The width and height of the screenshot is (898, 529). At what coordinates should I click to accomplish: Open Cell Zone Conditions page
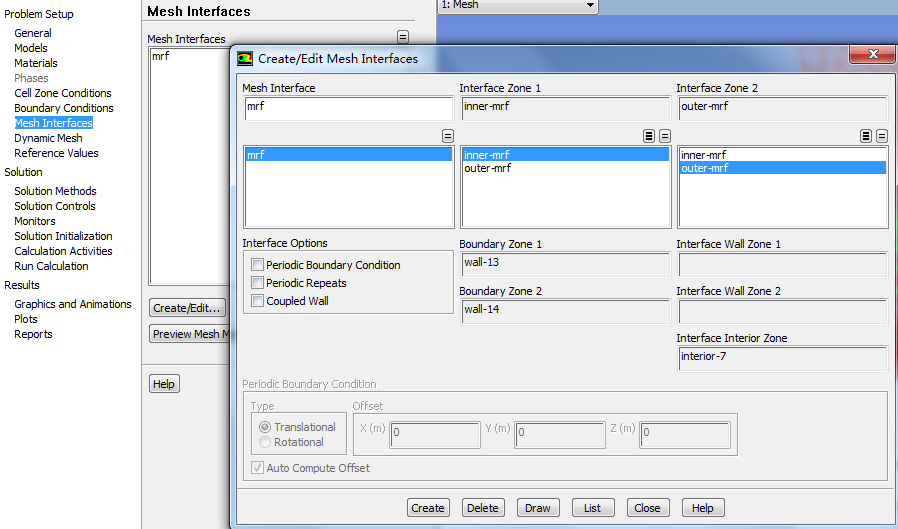(x=63, y=93)
